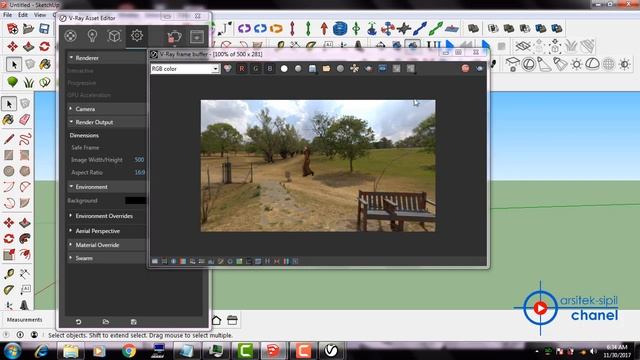Click the show frame buffer icon in Asset Editor
640x360 pixels.
click(197, 37)
